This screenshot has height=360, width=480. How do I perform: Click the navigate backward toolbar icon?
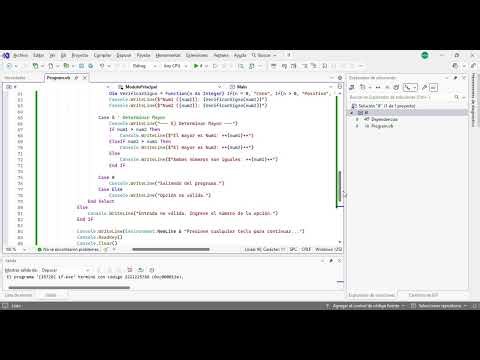point(9,66)
